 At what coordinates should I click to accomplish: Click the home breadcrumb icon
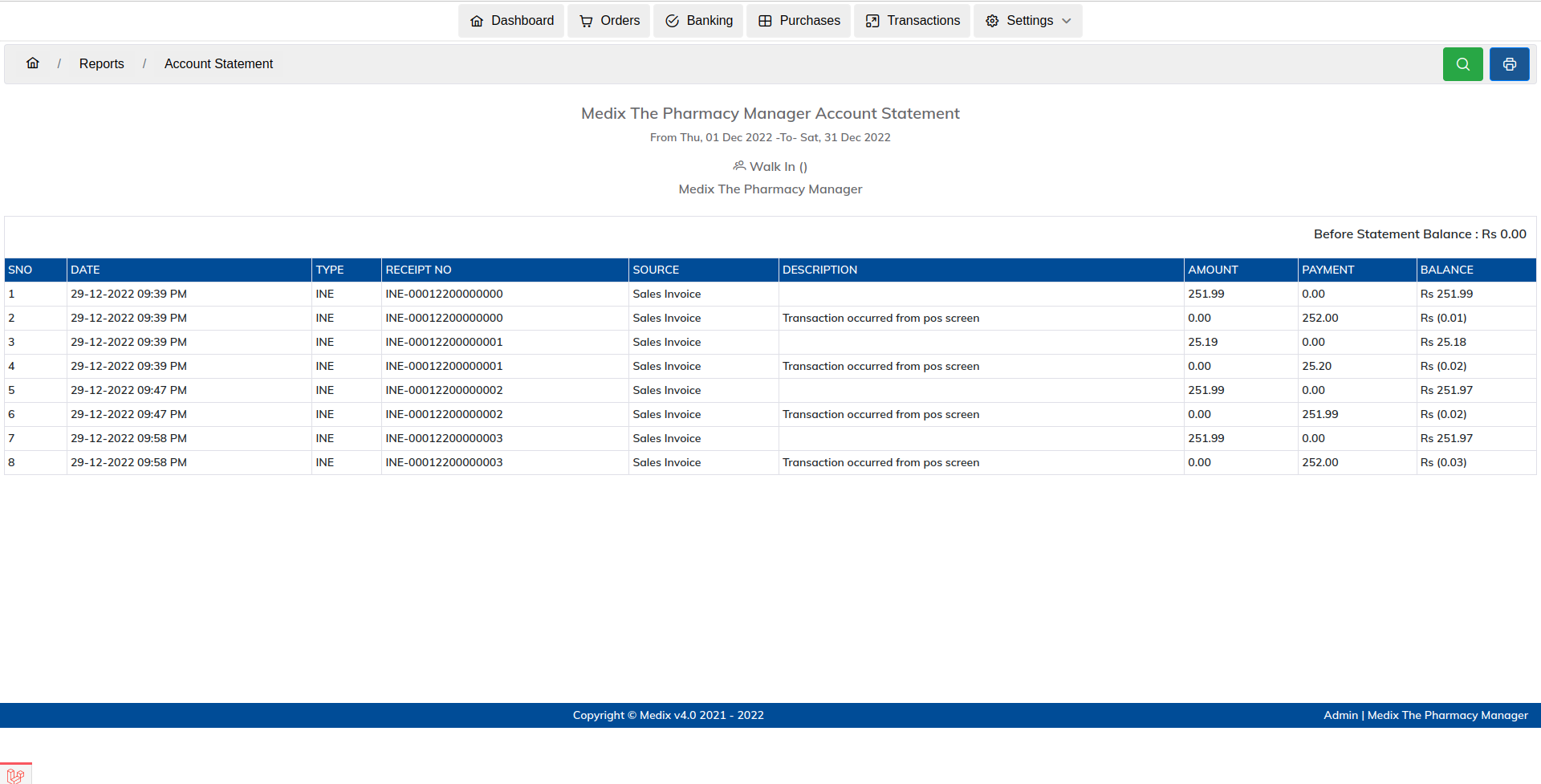(x=33, y=63)
